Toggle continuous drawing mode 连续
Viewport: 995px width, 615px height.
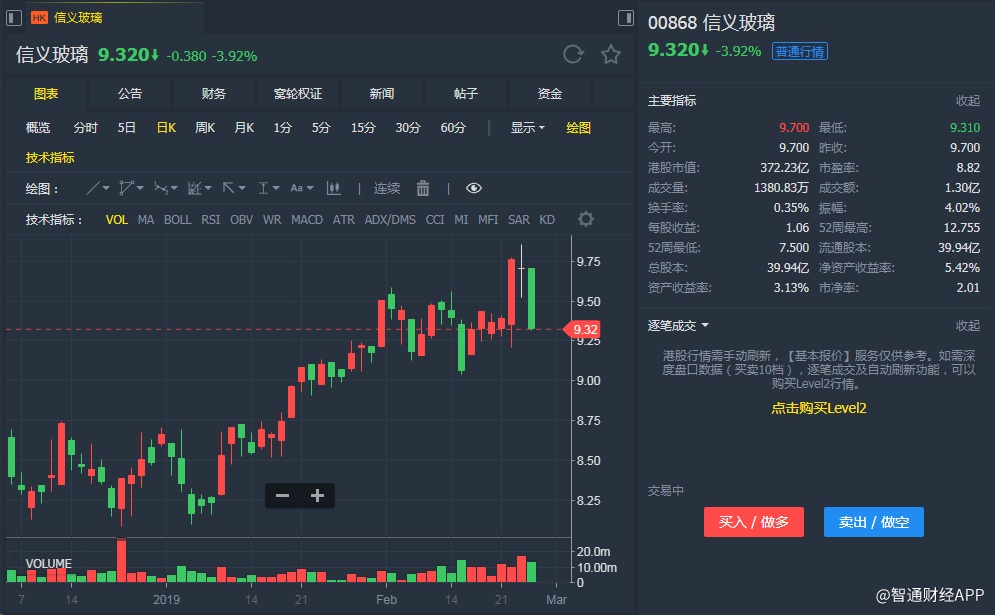coord(387,188)
